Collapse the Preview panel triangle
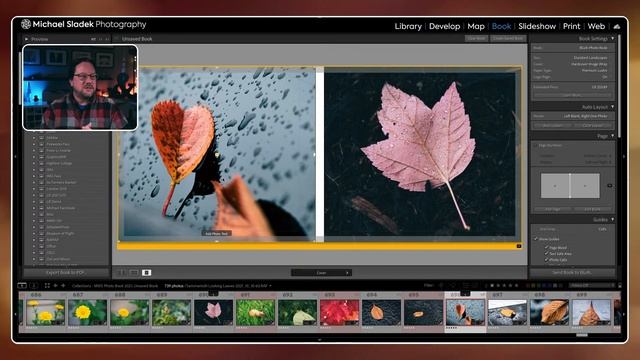Image resolution: width=640 pixels, height=360 pixels. pyautogui.click(x=27, y=39)
